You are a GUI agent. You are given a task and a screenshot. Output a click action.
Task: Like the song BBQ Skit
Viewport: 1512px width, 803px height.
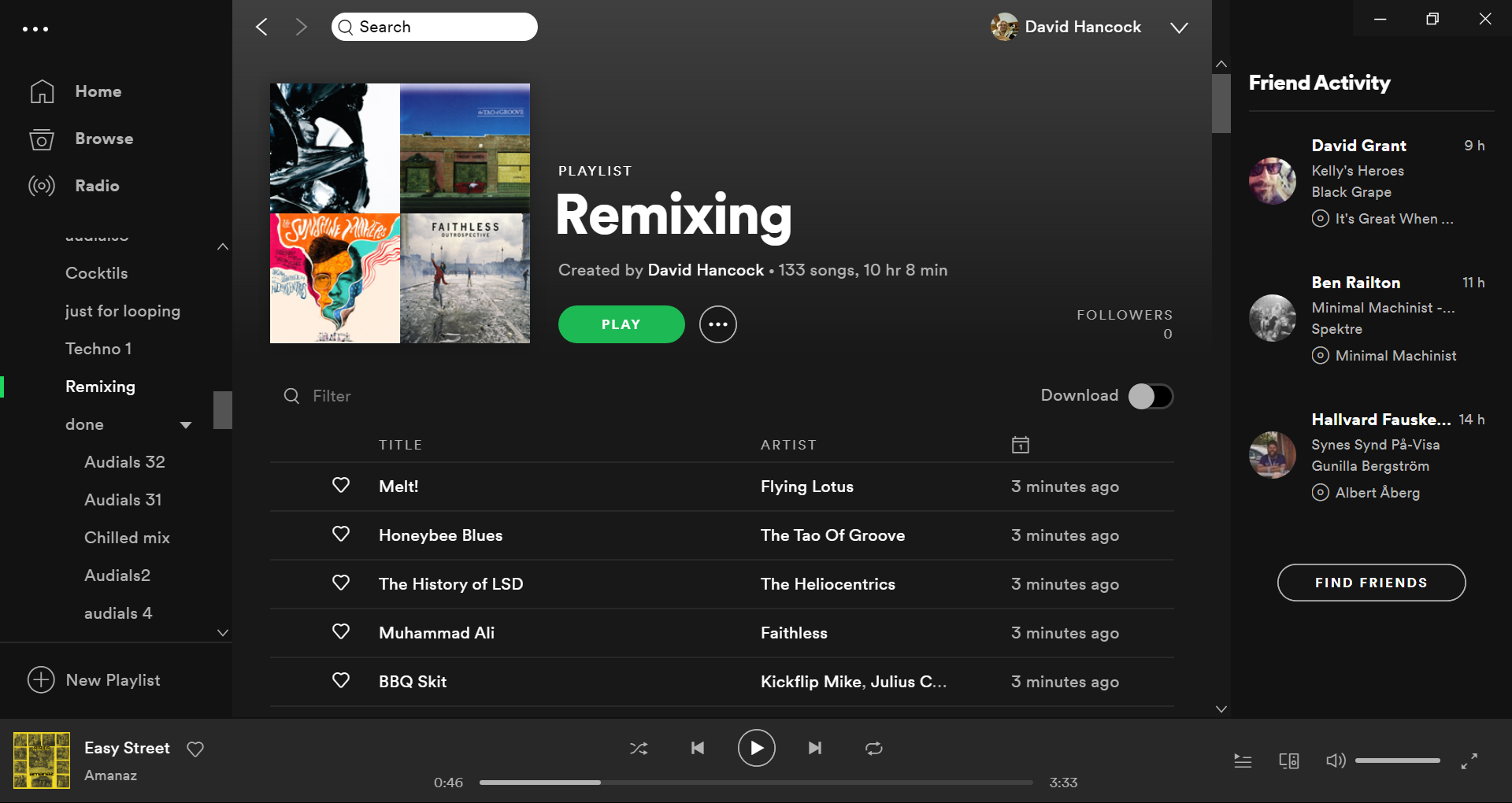(341, 681)
